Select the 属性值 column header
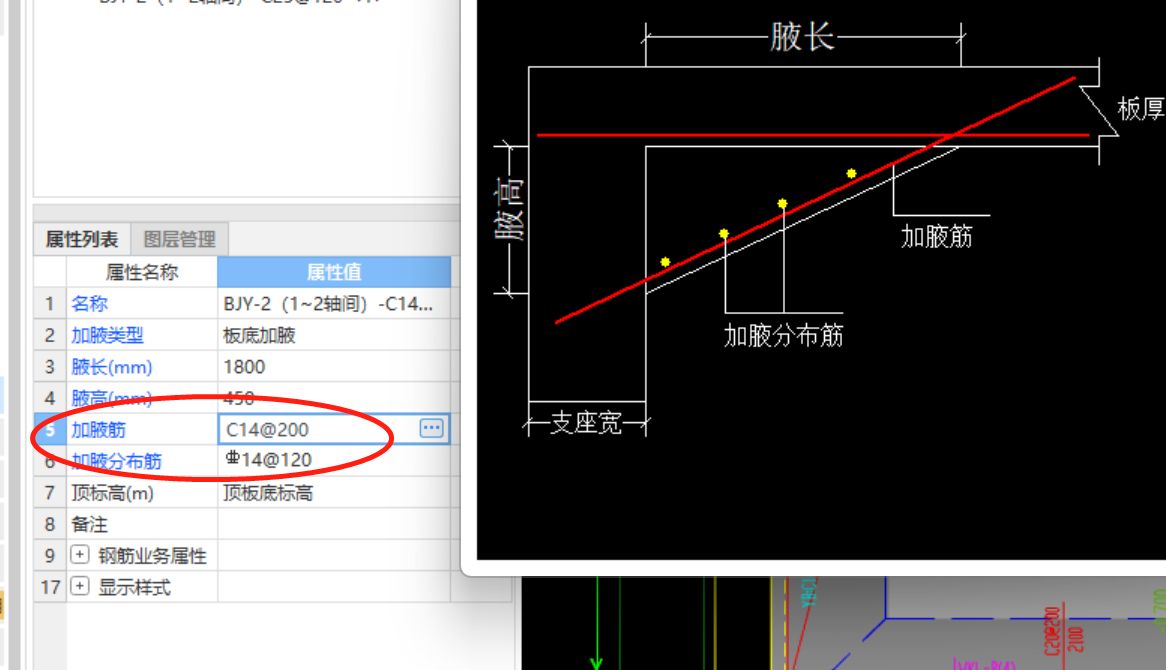1166x670 pixels. (x=334, y=272)
